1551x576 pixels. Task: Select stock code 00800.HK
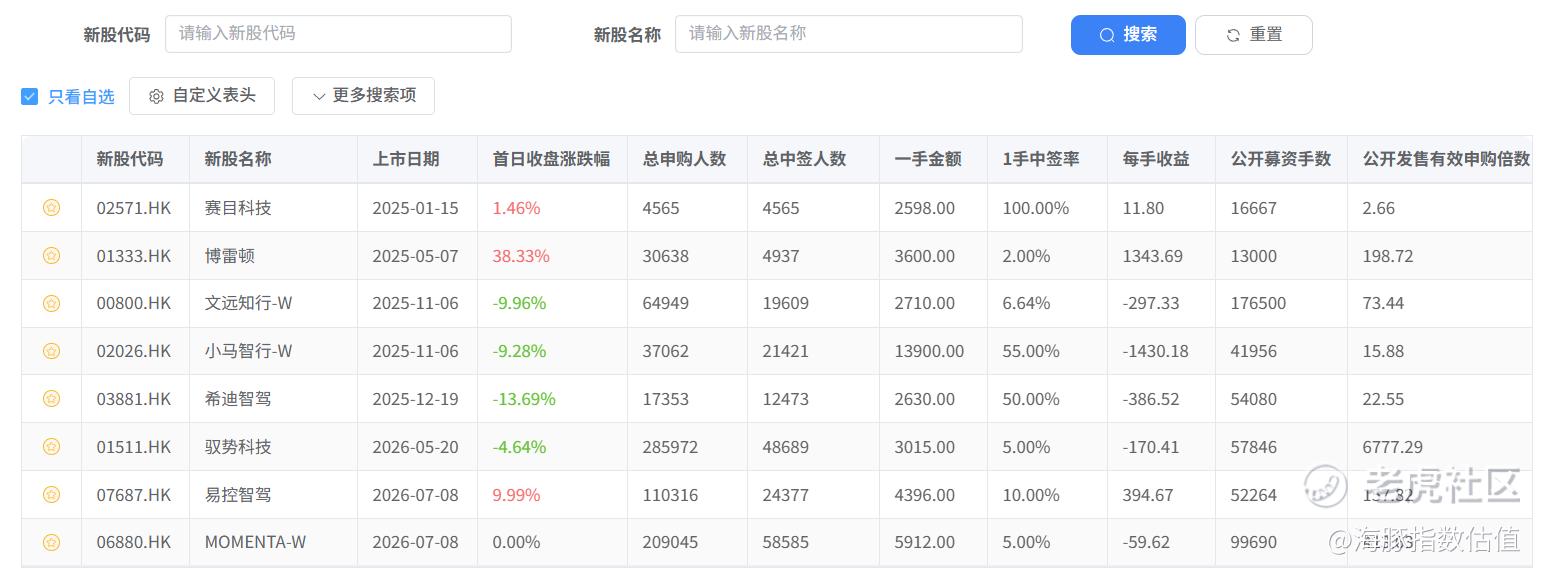(134, 303)
